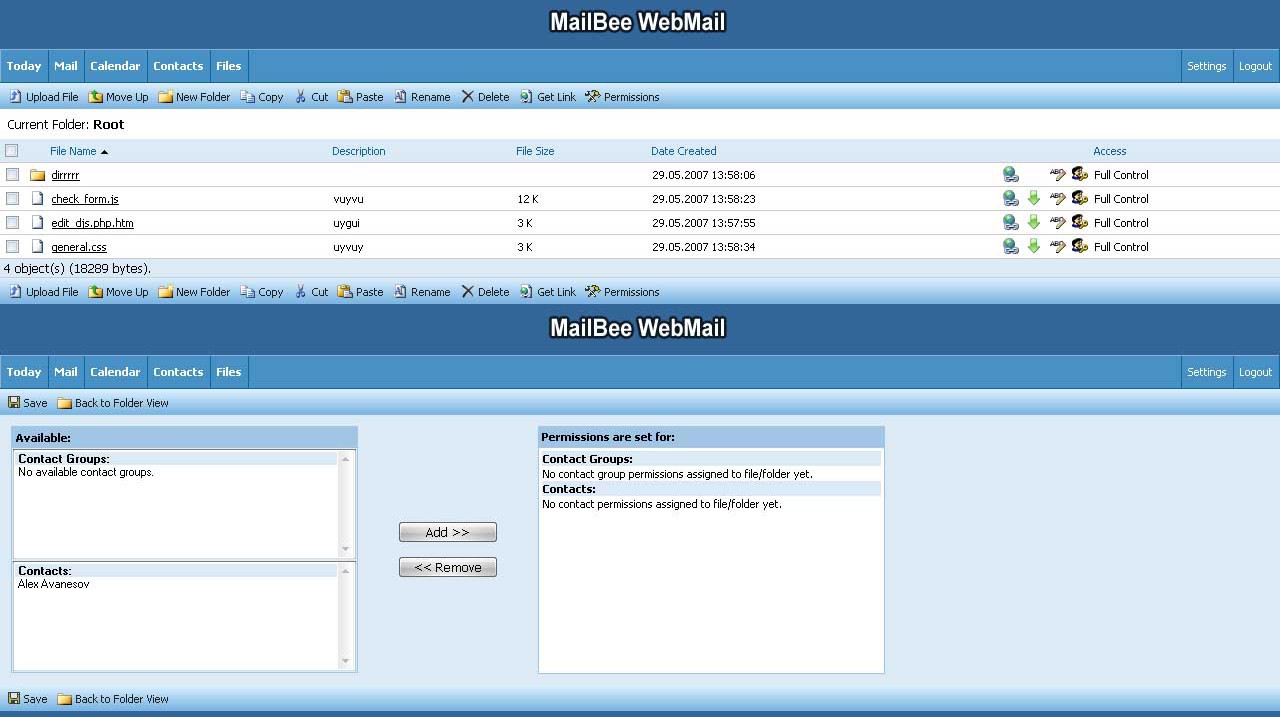Click the get-link globe icon for edit_dis.php.htm
The width and height of the screenshot is (1280, 717).
(x=1010, y=222)
